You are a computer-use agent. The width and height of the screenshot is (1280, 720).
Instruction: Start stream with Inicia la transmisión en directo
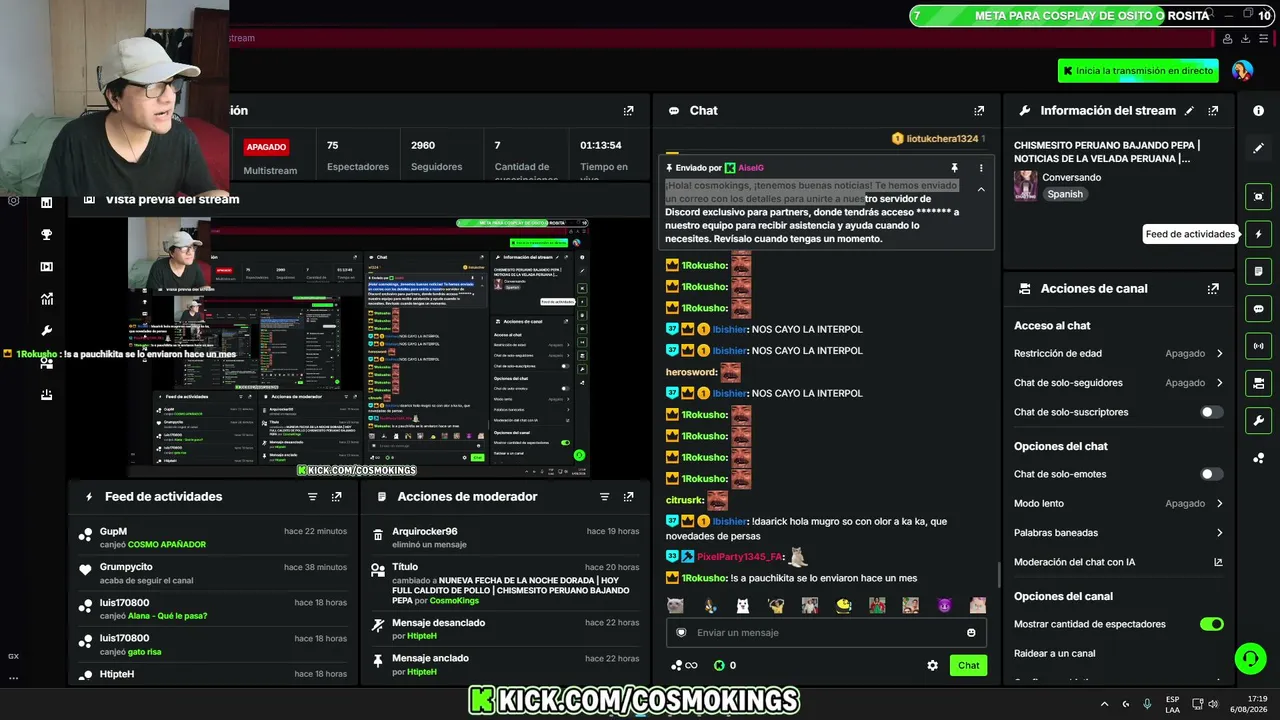click(x=1138, y=71)
